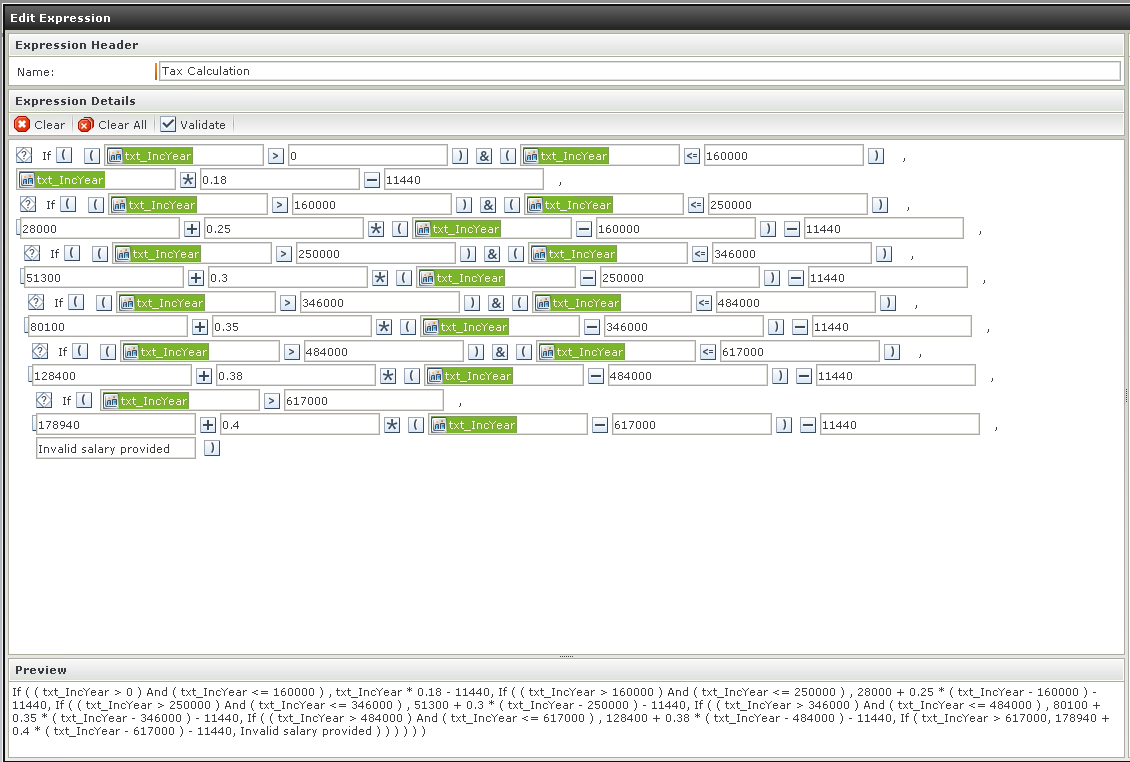Click the greater-than operator before value 0

(275, 155)
